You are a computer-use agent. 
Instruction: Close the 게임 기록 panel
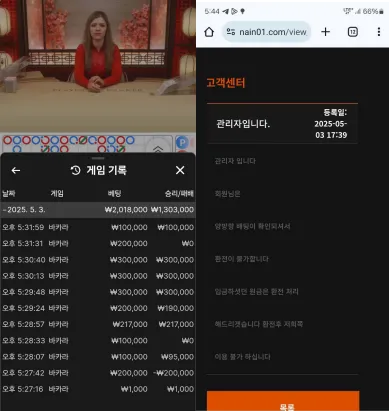(x=180, y=170)
